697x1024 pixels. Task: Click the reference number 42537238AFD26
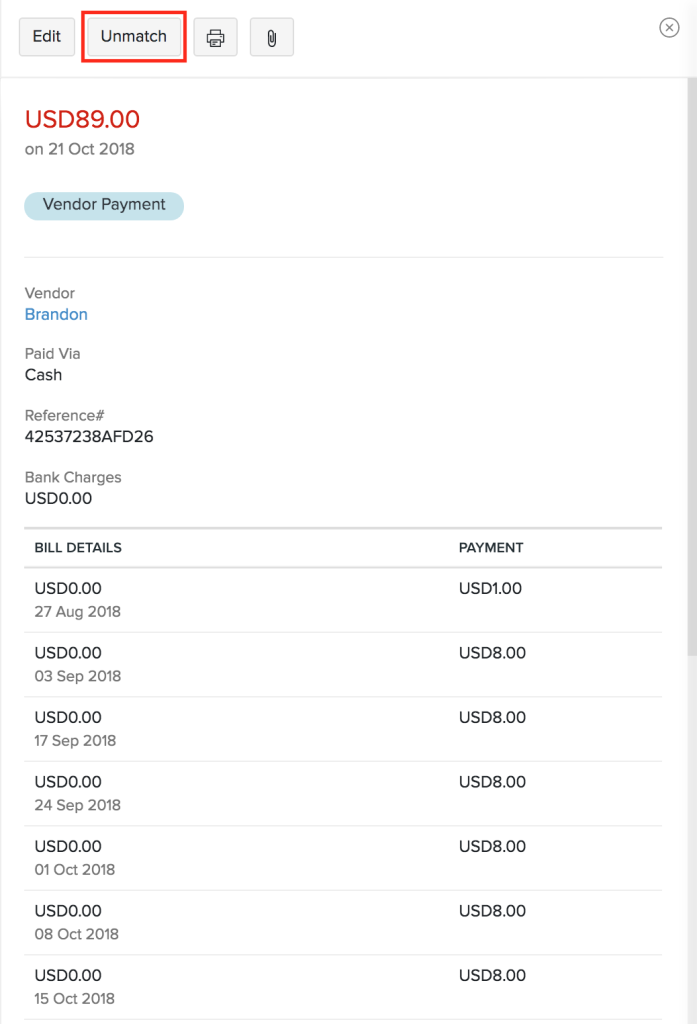point(89,436)
